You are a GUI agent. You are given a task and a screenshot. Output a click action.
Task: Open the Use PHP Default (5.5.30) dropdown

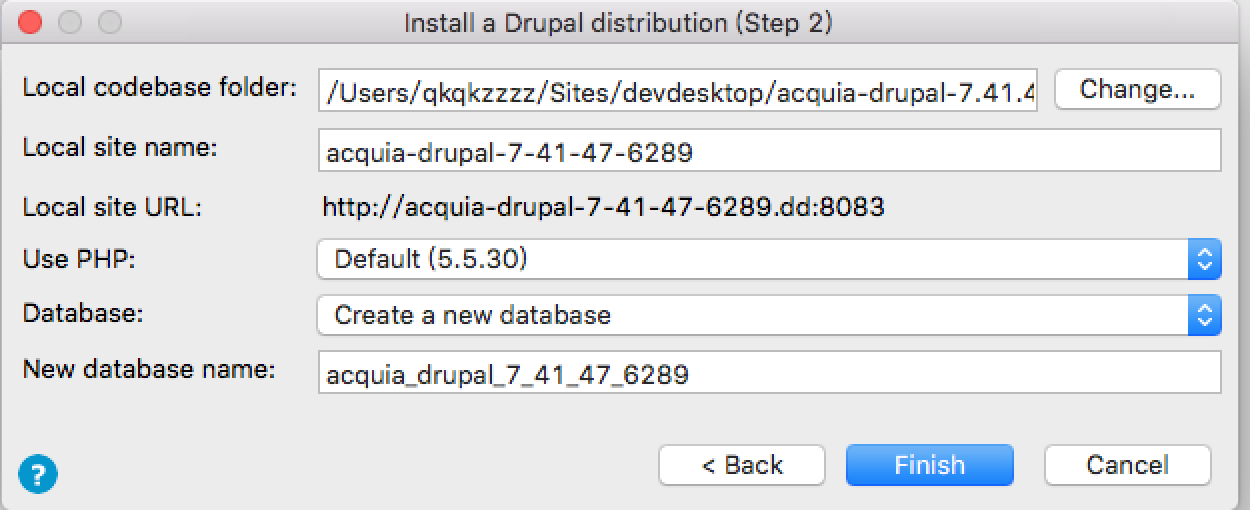pos(769,260)
